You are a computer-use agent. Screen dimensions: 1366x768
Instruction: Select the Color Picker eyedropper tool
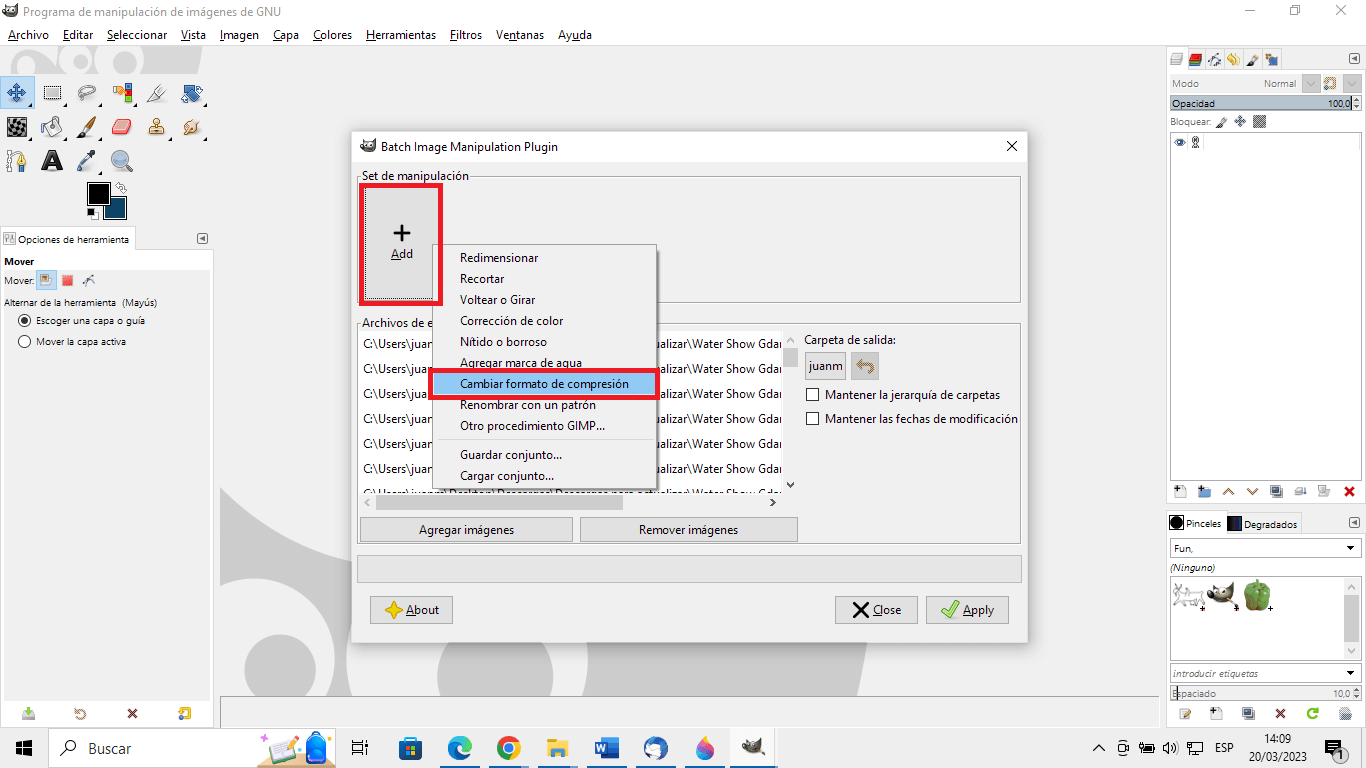click(87, 160)
